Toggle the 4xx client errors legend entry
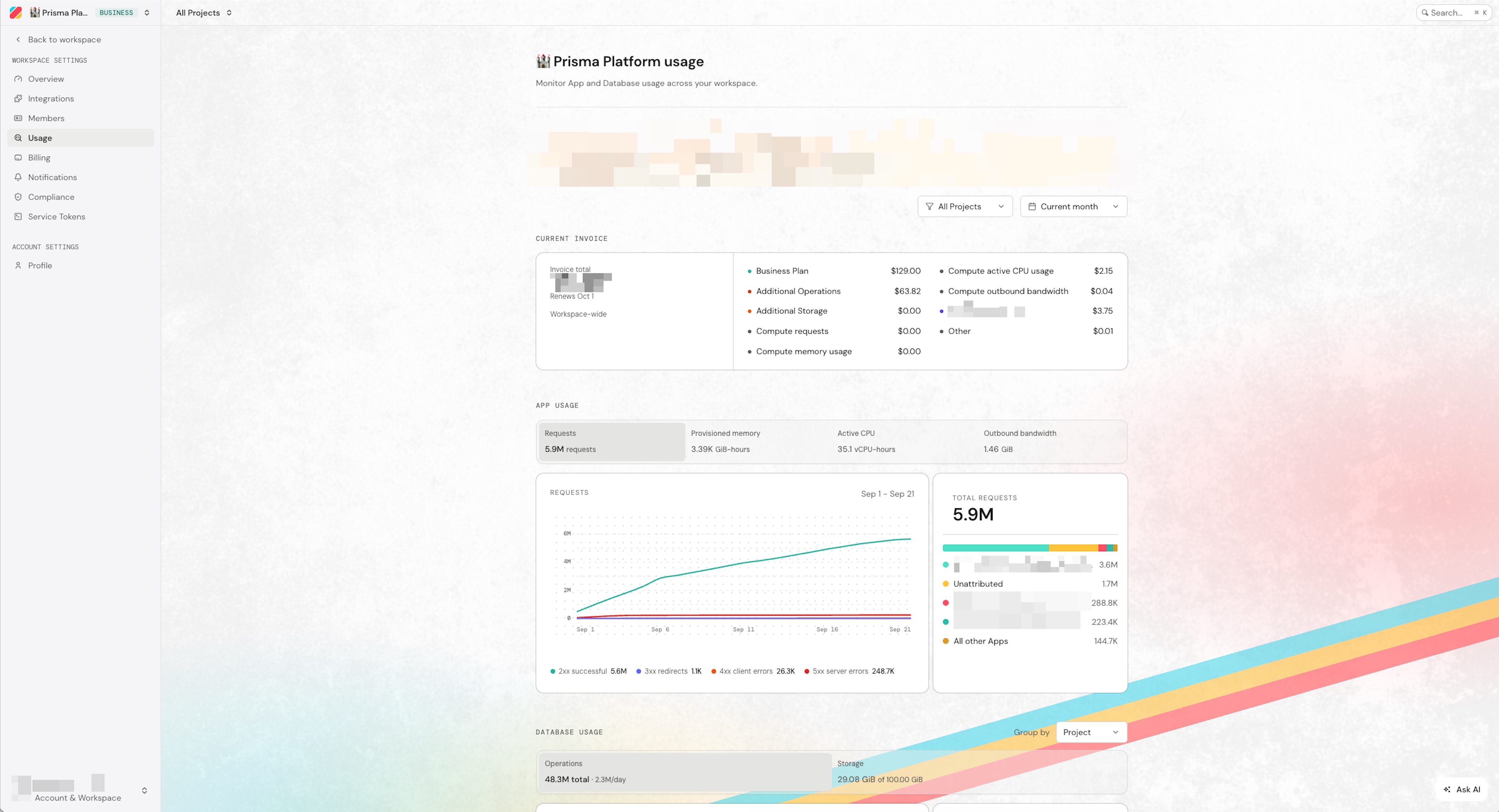Image resolution: width=1499 pixels, height=812 pixels. point(753,671)
